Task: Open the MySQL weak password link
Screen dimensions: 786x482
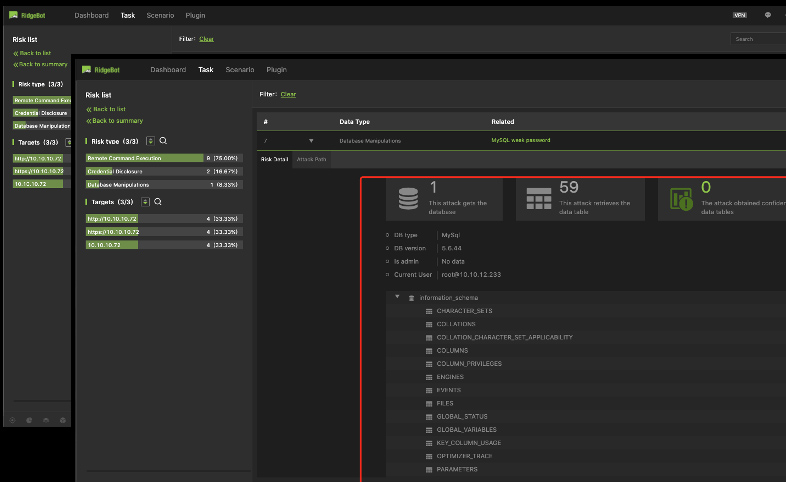Action: [x=520, y=140]
